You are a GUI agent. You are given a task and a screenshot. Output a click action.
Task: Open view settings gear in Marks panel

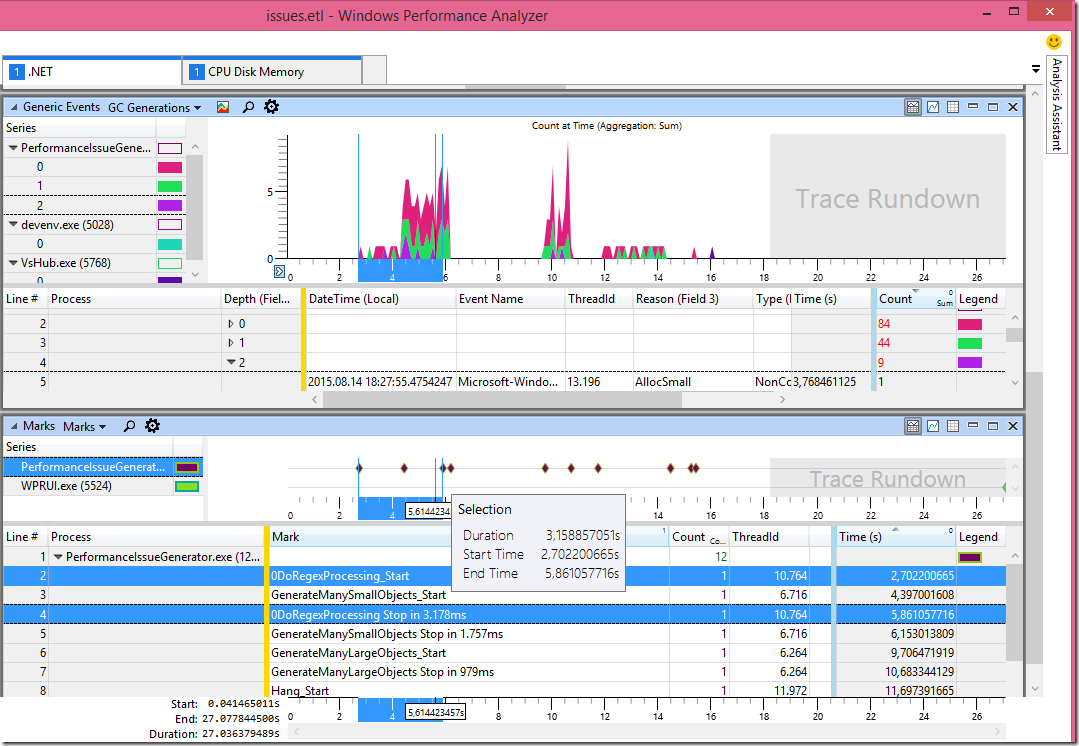click(x=153, y=426)
